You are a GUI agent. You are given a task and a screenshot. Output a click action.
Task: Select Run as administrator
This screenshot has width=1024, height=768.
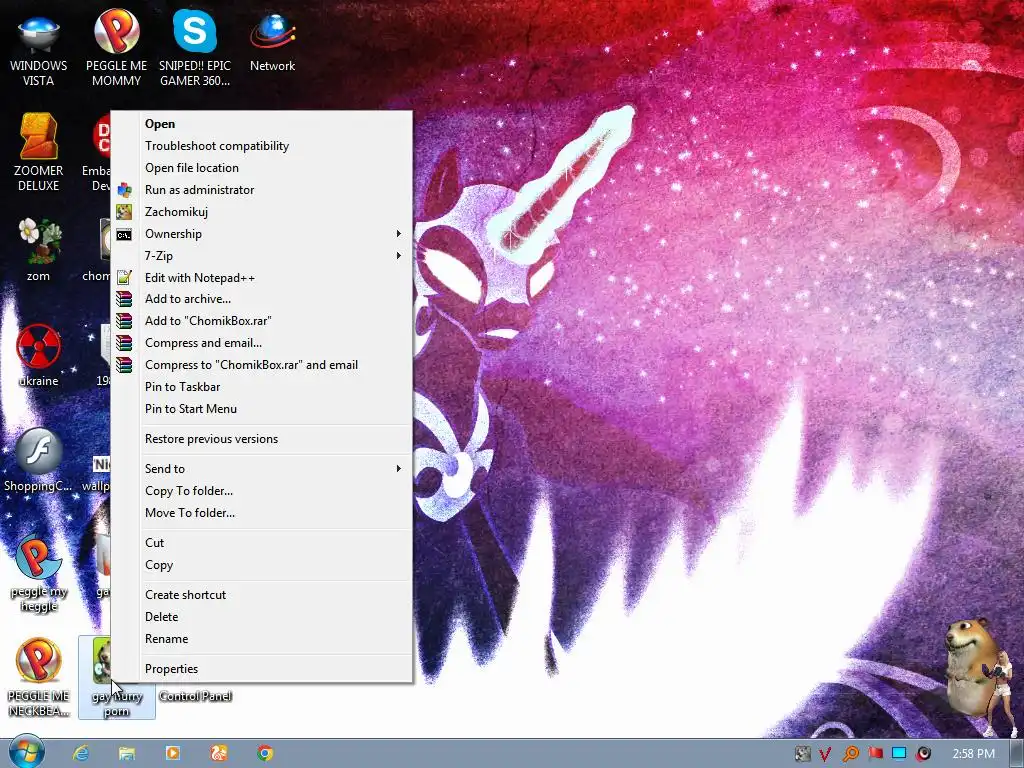262,190
